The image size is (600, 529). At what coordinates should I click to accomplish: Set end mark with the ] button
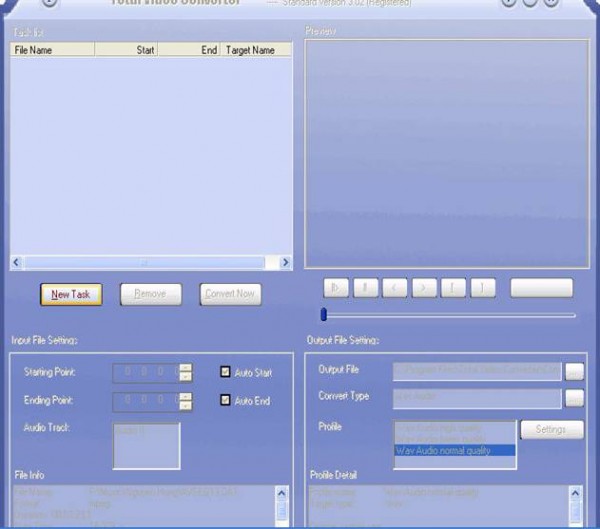[483, 288]
